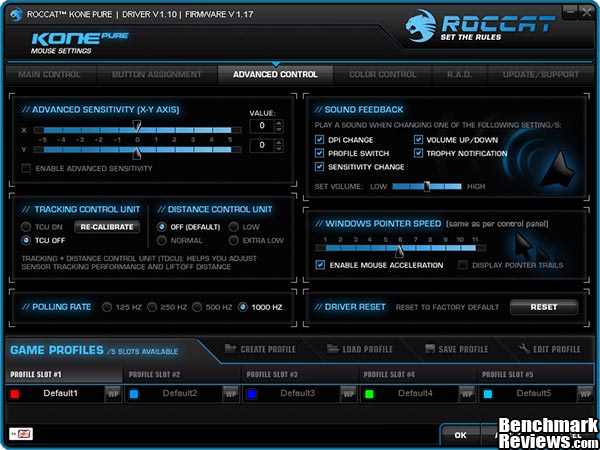This screenshot has height=450, width=600.
Task: Open the Color Control tab
Action: point(383,74)
